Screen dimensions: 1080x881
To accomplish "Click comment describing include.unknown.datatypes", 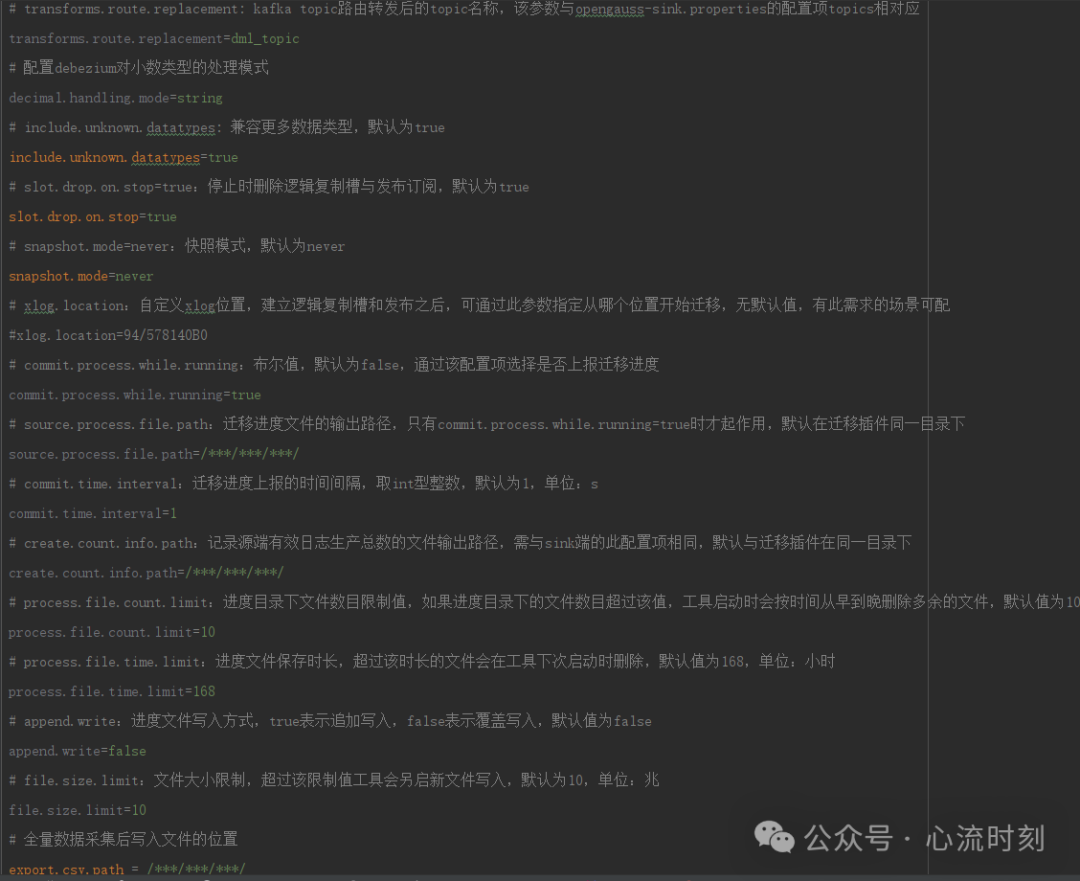I will point(227,127).
